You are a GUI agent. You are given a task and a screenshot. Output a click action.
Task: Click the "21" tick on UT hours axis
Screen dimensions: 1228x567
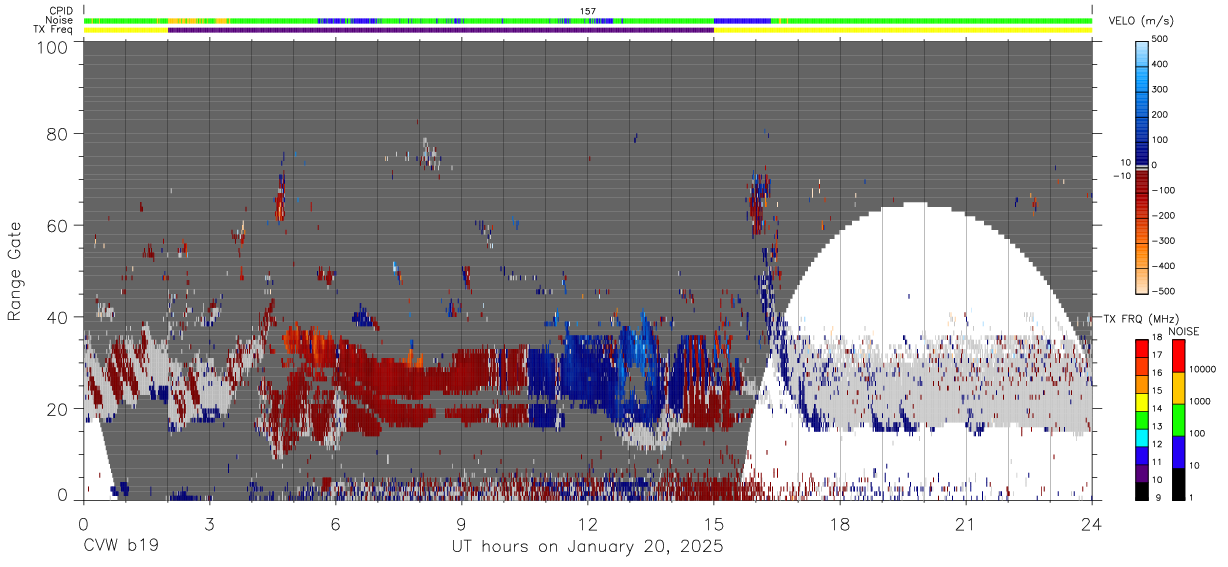point(966,523)
